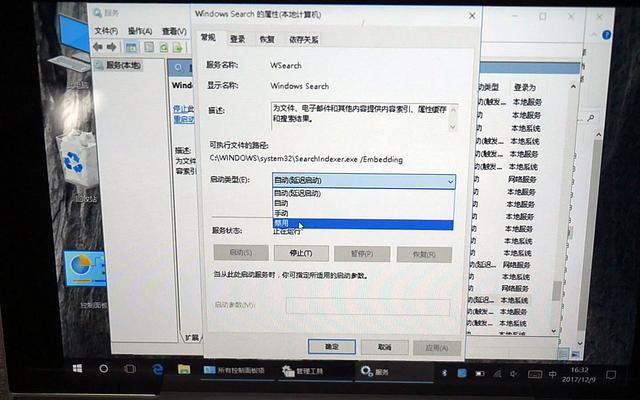Select the Control Panel desktop icon

(86, 278)
